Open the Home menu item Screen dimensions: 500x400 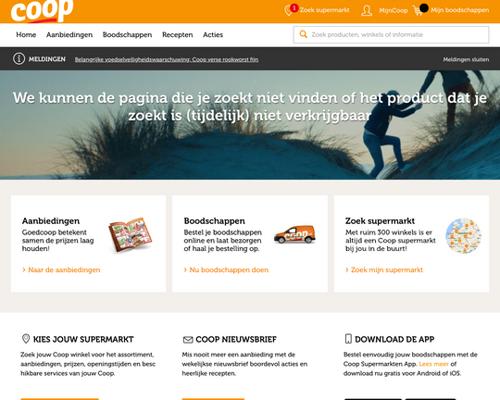click(26, 35)
